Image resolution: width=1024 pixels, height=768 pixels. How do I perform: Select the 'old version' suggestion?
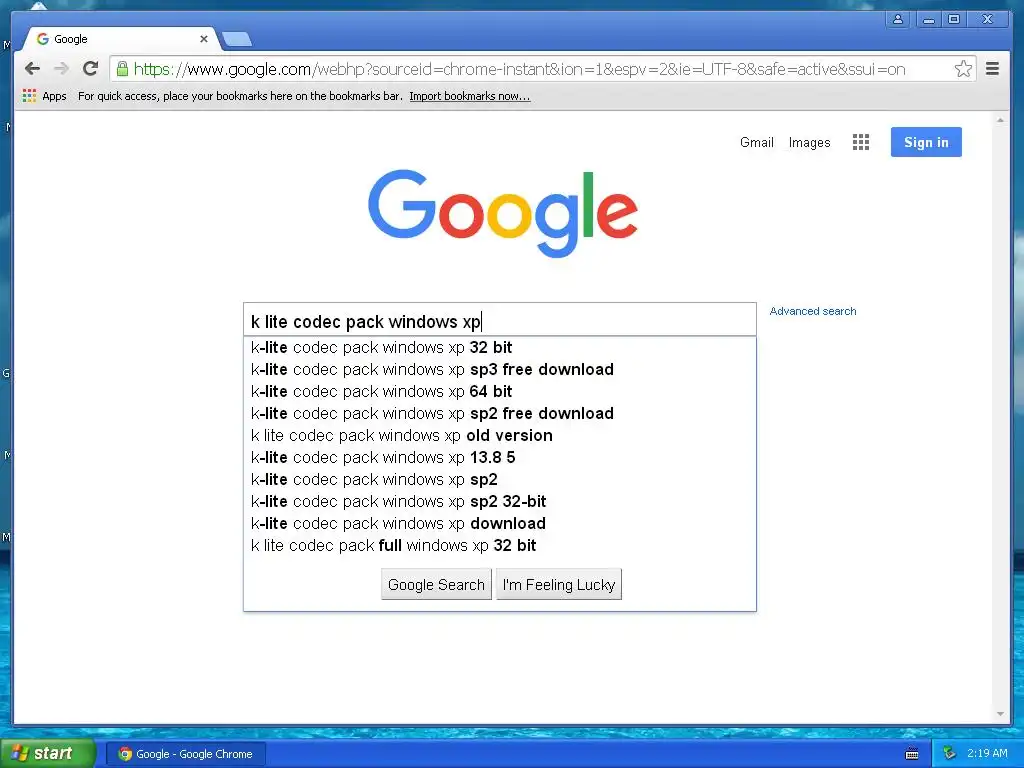click(x=500, y=436)
